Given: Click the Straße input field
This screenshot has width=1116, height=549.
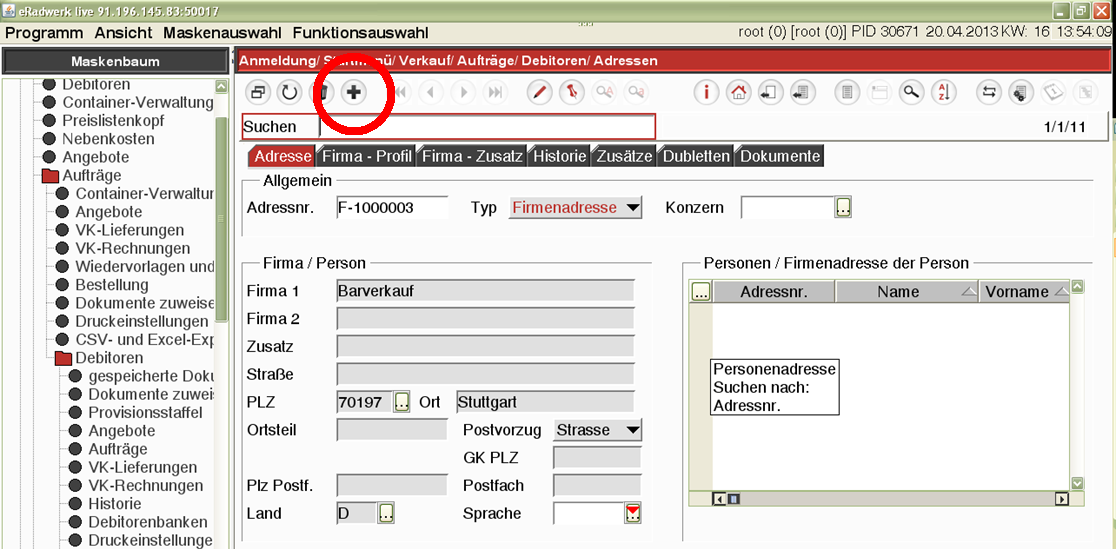Looking at the screenshot, I should [x=485, y=374].
